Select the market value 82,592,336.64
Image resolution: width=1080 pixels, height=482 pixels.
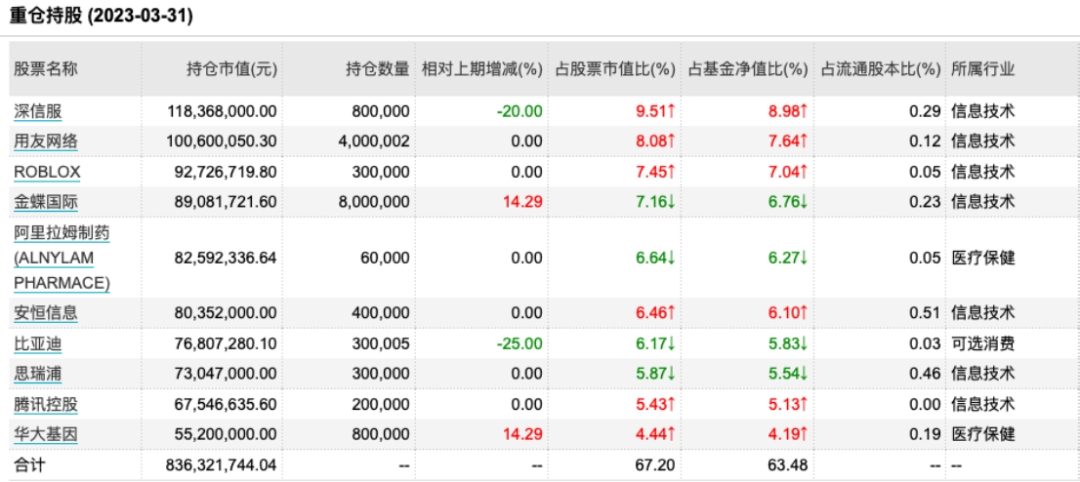coord(226,258)
